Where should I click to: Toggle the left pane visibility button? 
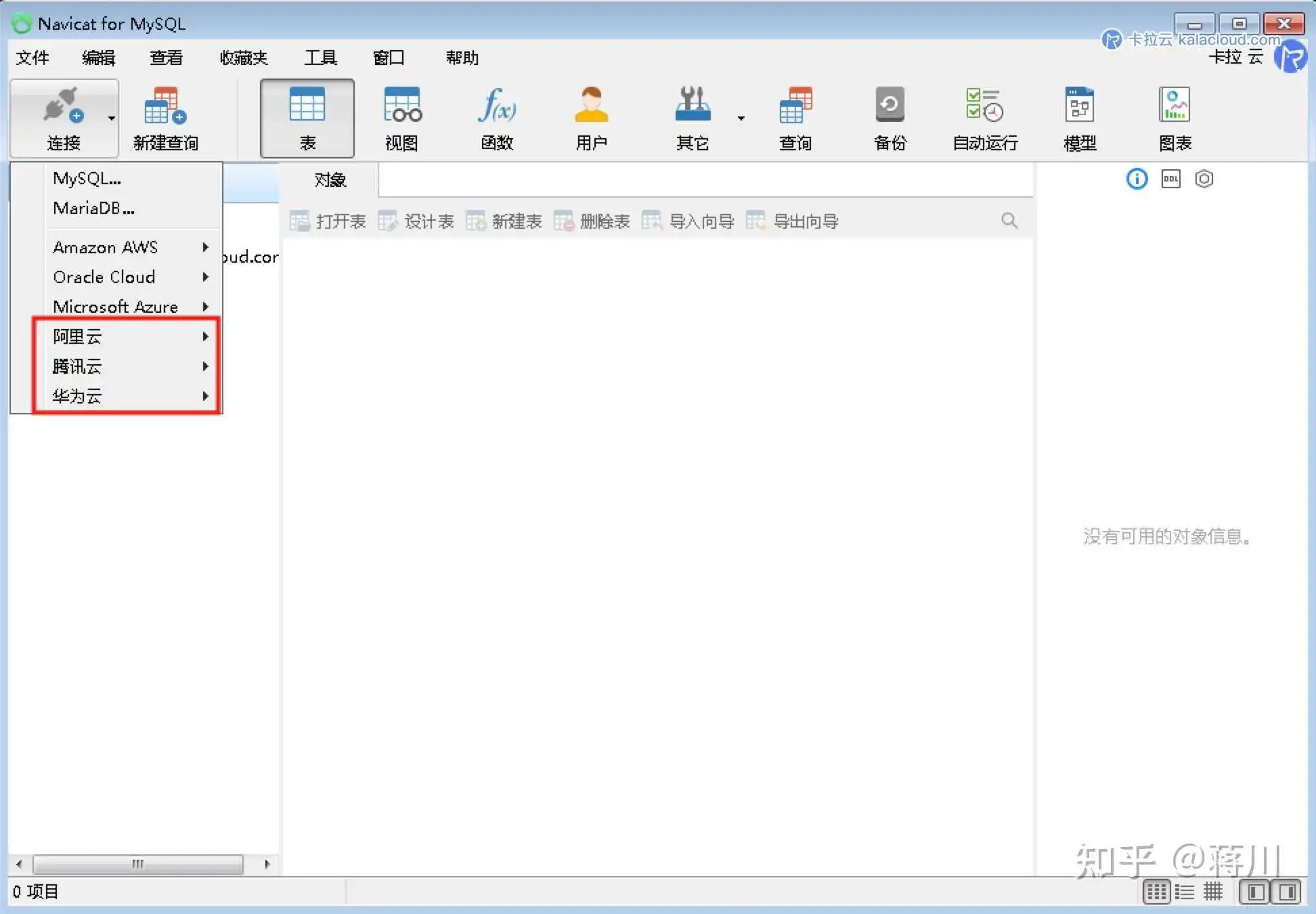click(x=1254, y=892)
